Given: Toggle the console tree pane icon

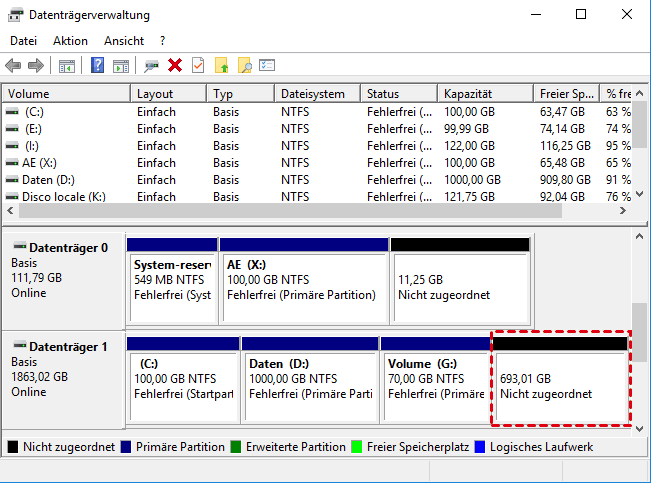Looking at the screenshot, I should click(67, 65).
